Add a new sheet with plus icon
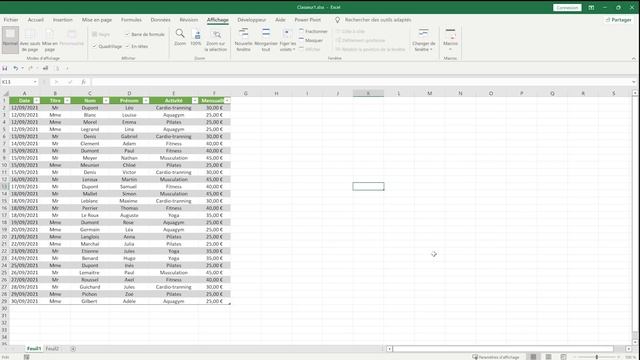Image resolution: width=640 pixels, height=360 pixels. pos(73,349)
